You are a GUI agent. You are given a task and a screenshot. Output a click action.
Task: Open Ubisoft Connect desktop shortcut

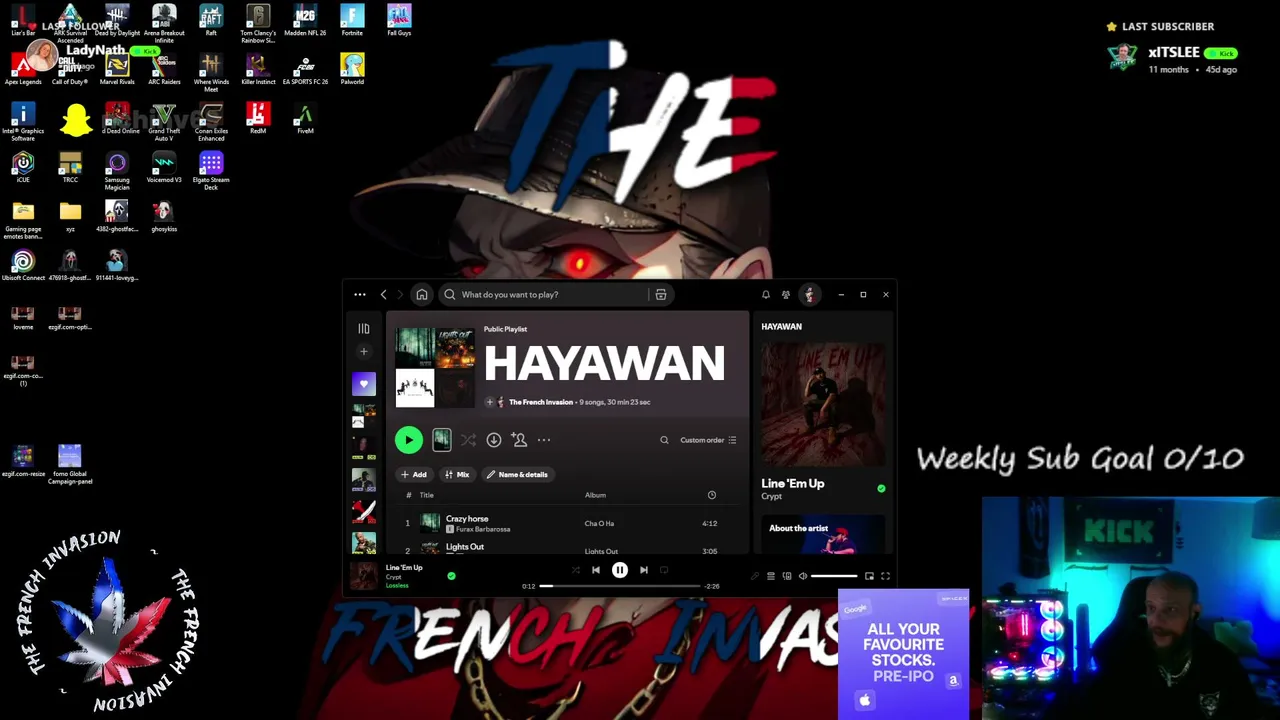23,265
